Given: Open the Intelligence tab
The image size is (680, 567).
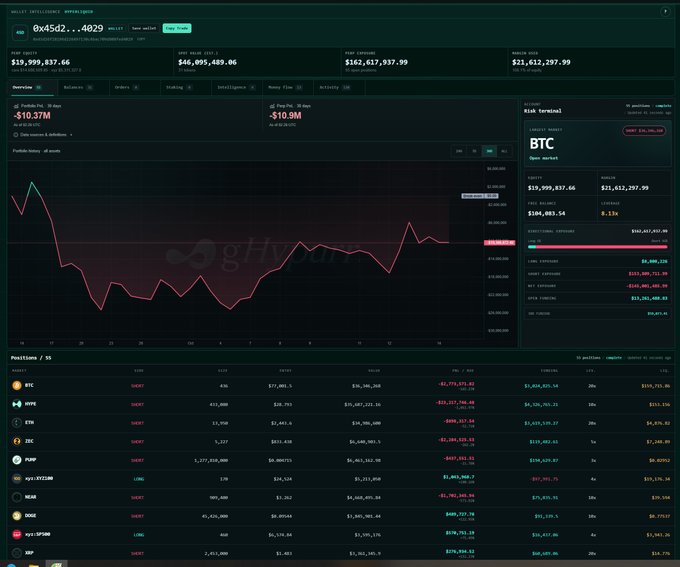Looking at the screenshot, I should pyautogui.click(x=236, y=87).
